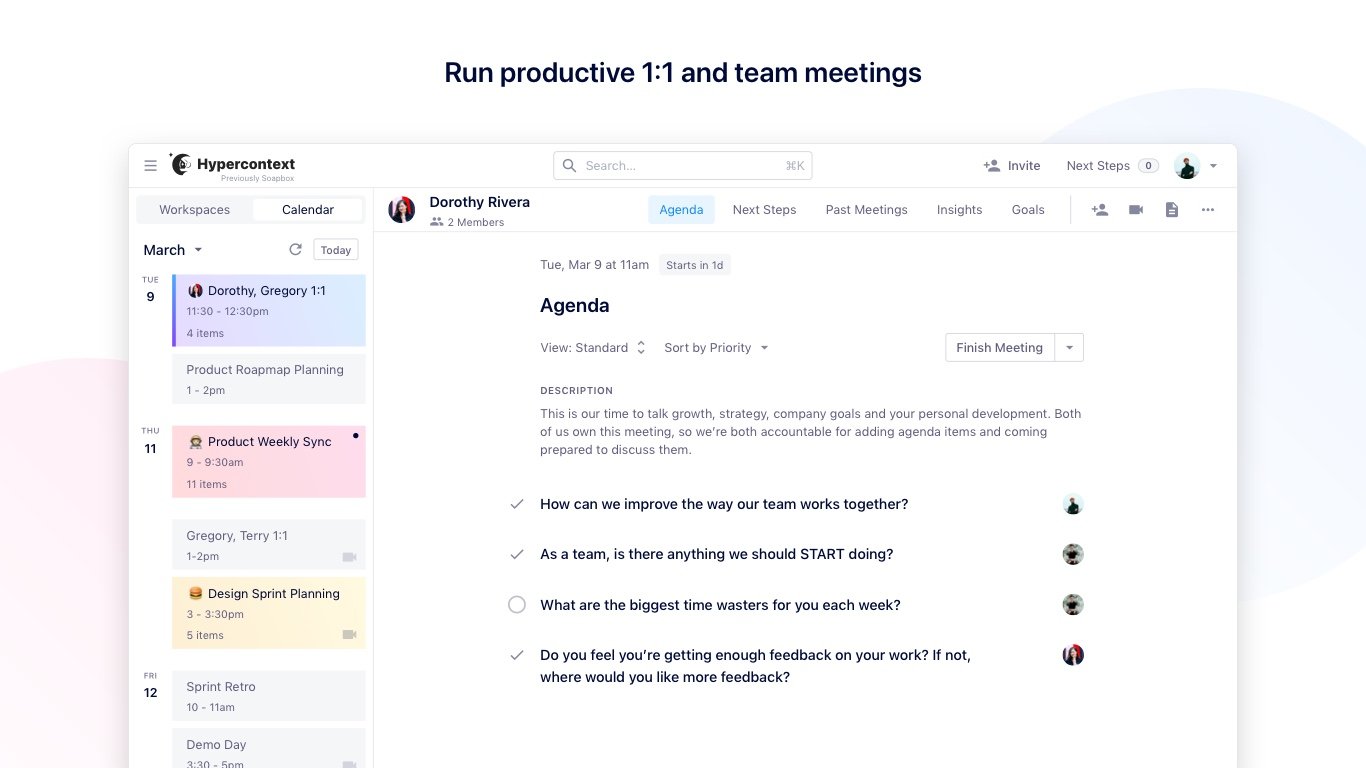
Task: Click the 2 Members people icon
Action: (x=436, y=222)
